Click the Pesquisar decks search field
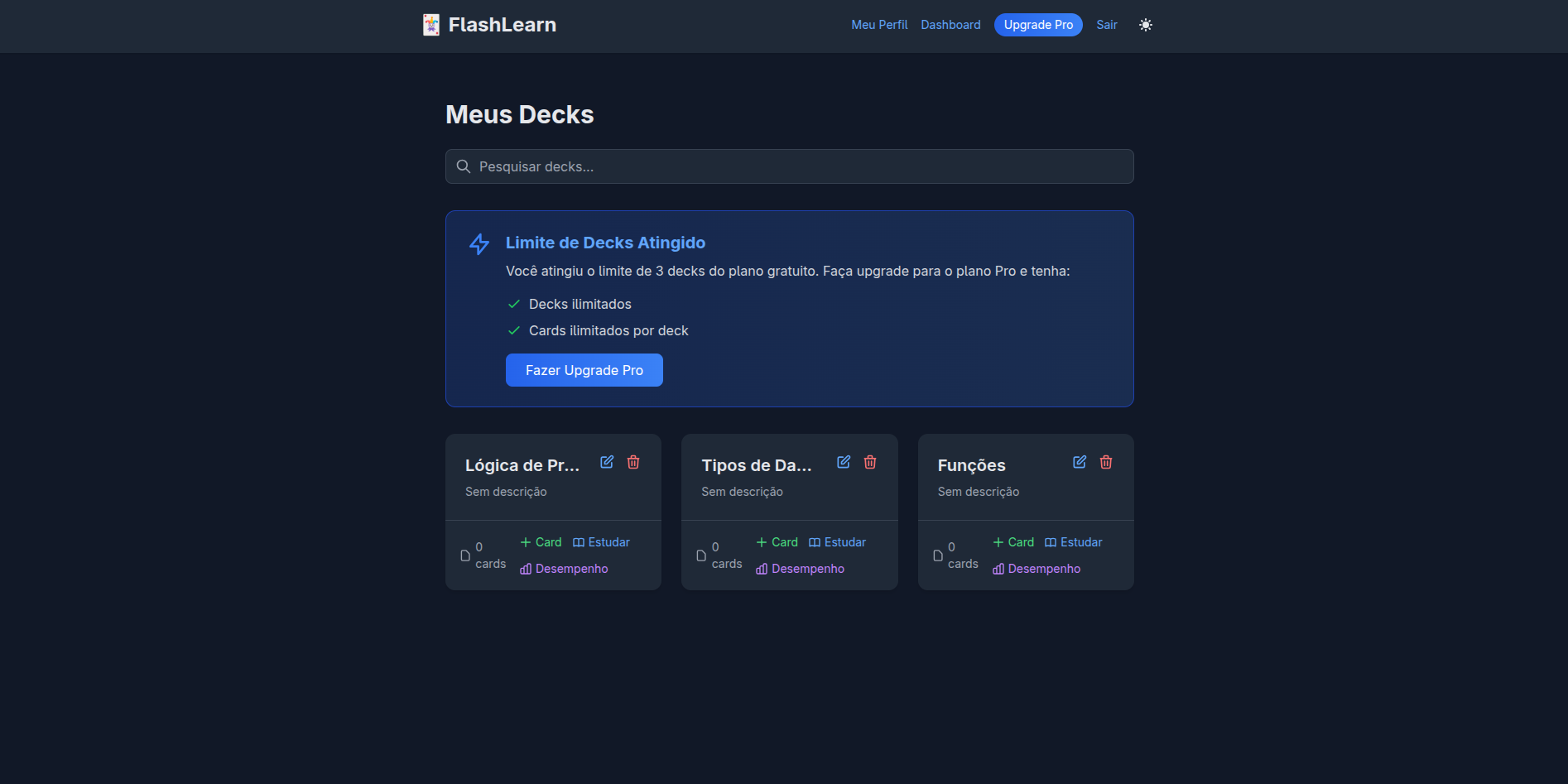The height and width of the screenshot is (784, 1568). coord(790,166)
